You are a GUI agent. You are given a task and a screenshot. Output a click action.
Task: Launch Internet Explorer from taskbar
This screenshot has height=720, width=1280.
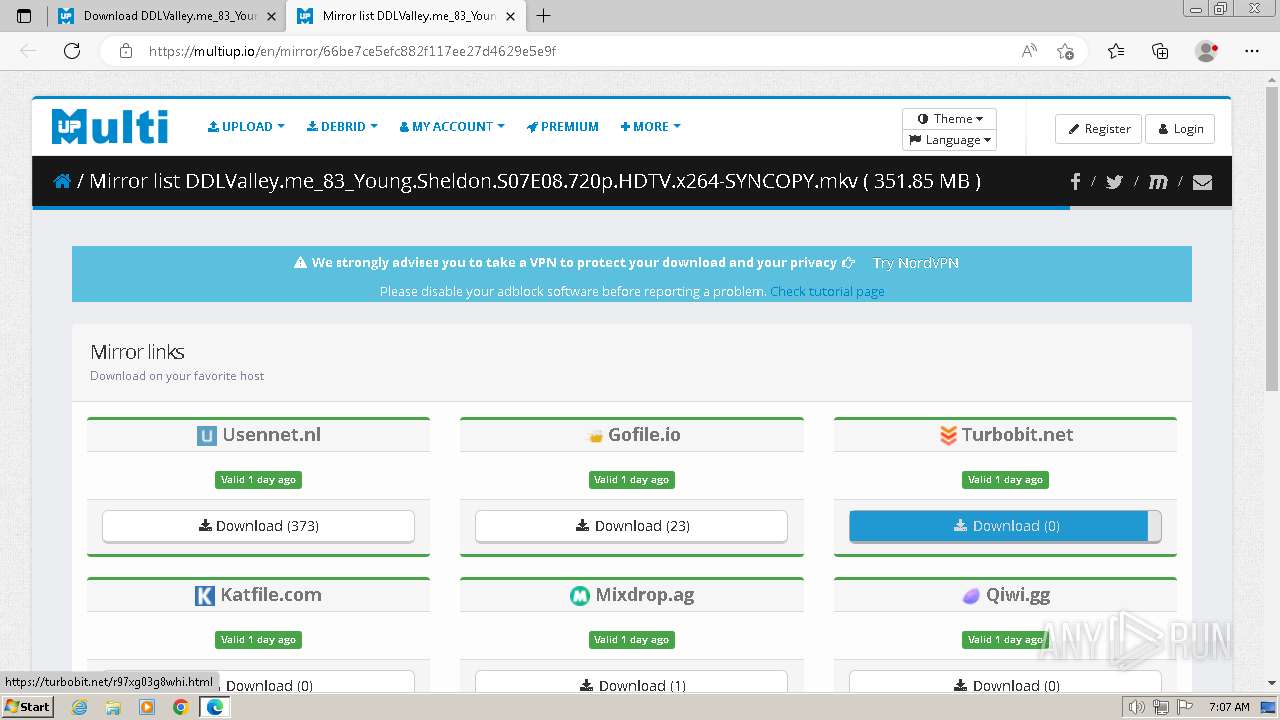(79, 707)
